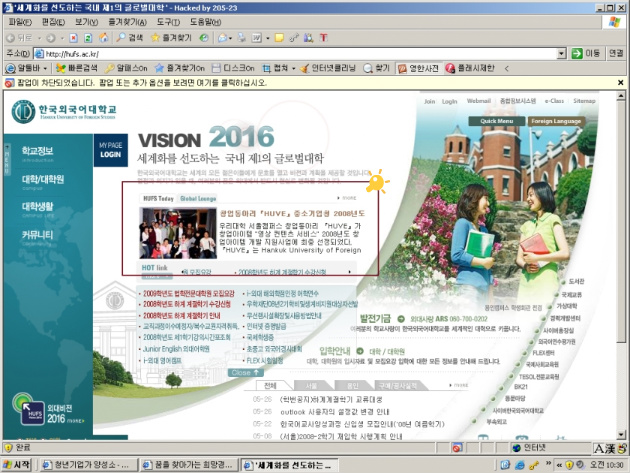This screenshot has height=473, width=630.
Task: Open dropdown arrow beside Mail icon
Action: [x=230, y=38]
